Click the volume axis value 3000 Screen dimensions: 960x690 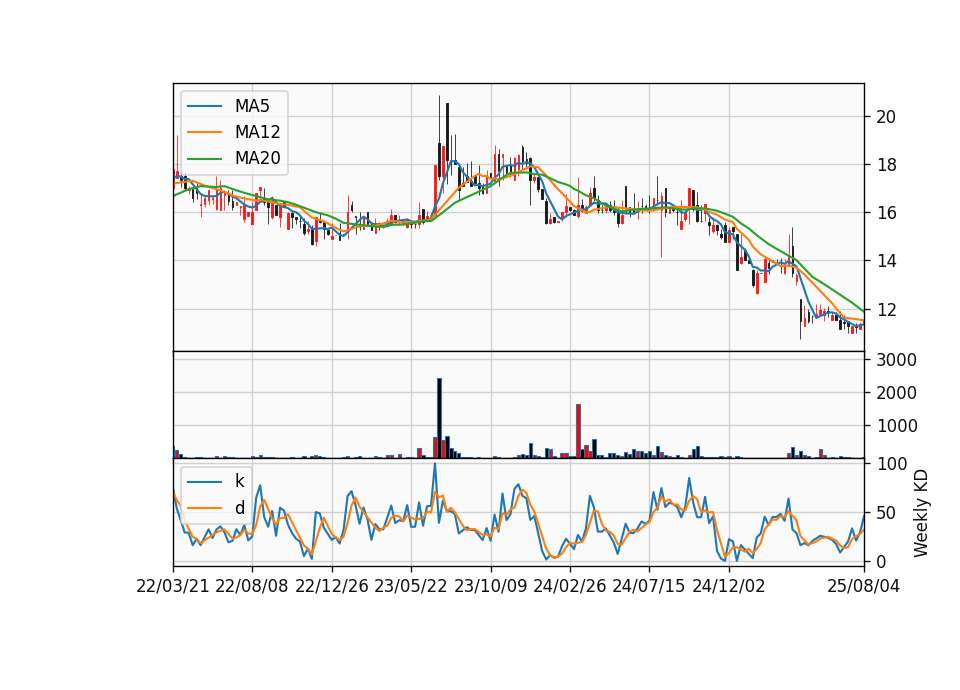pyautogui.click(x=896, y=360)
